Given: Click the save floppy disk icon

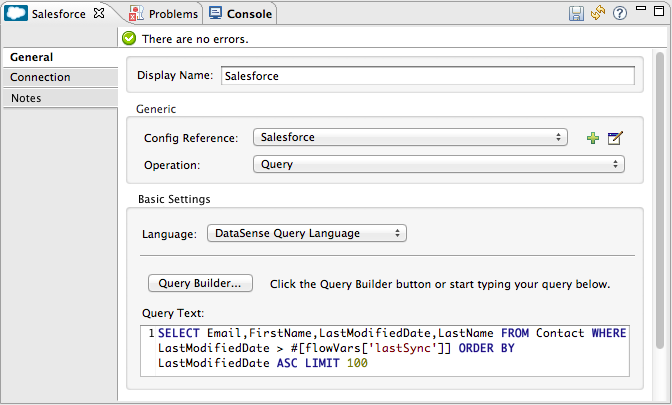Looking at the screenshot, I should coord(576,13).
